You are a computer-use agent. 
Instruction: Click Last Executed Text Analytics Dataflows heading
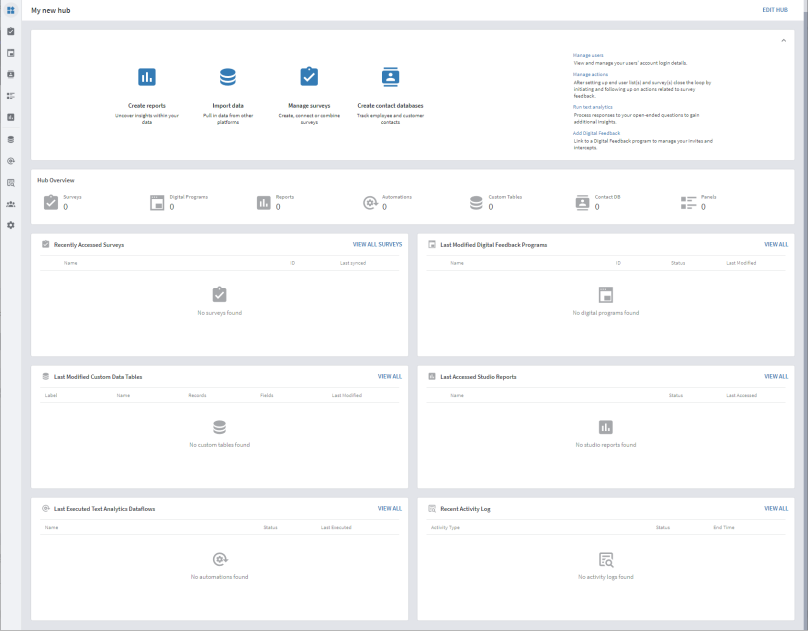104,509
